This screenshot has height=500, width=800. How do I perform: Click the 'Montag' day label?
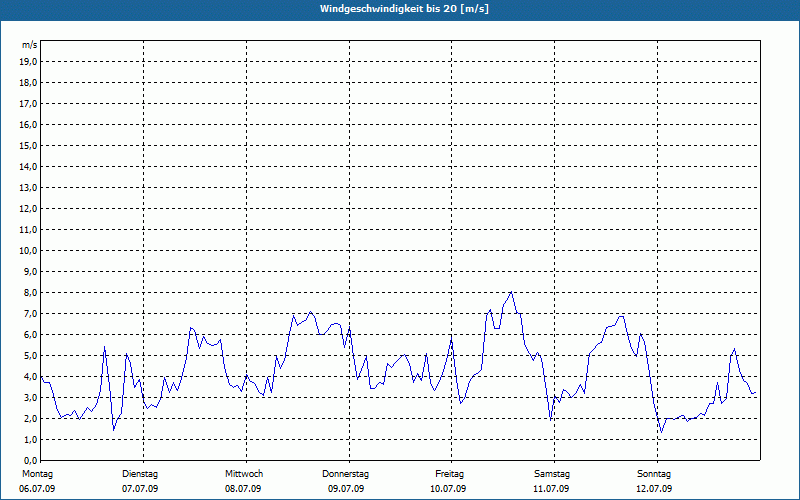pos(37,474)
